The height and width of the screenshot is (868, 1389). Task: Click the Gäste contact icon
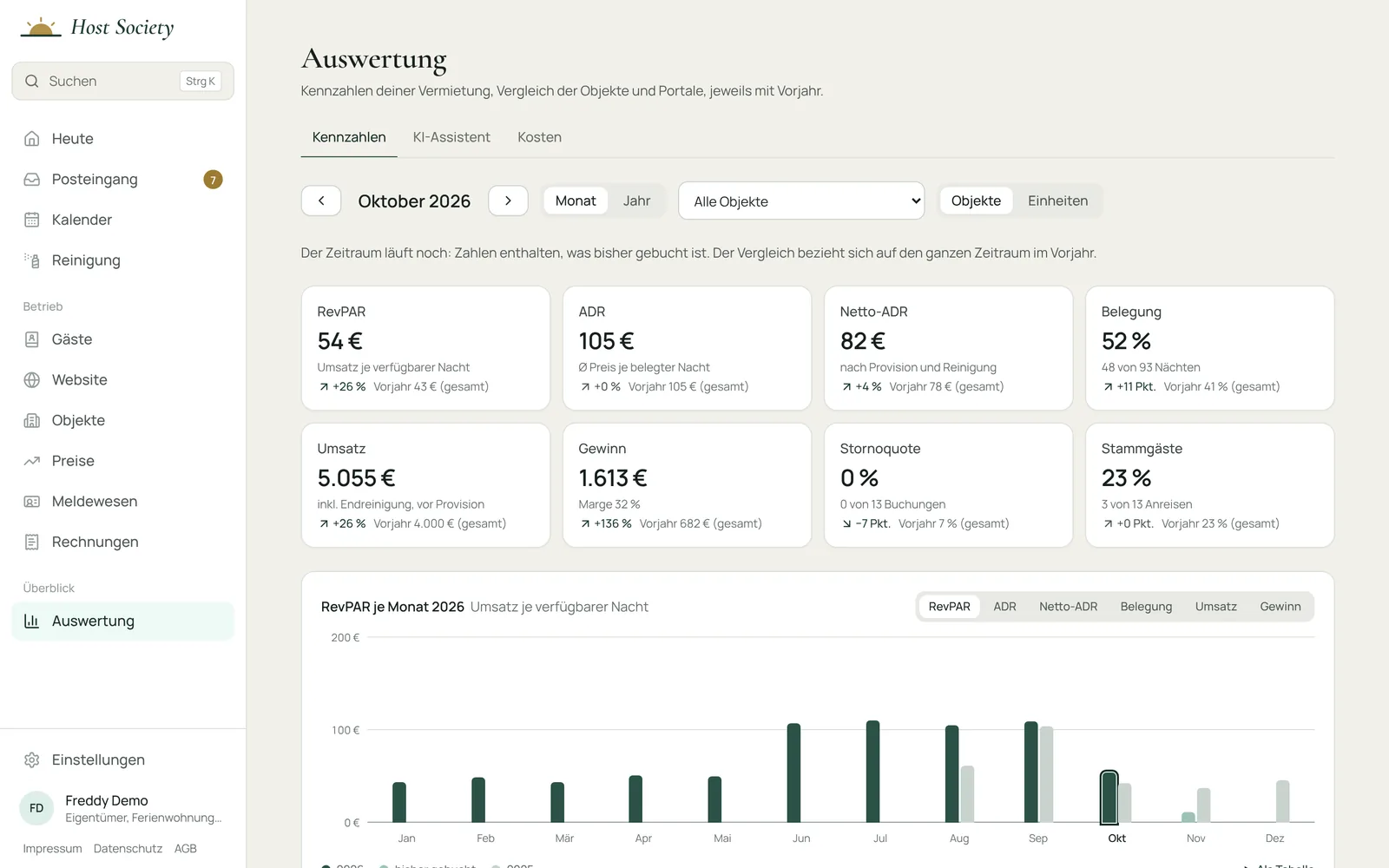32,339
